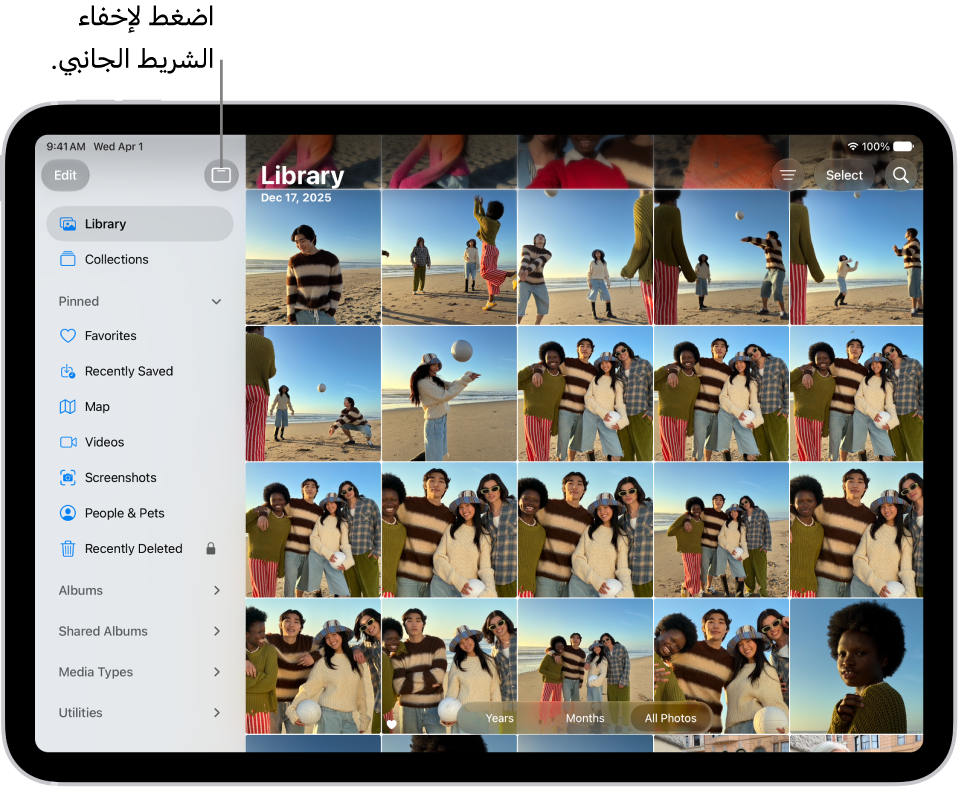Click the Collections icon in the sidebar
The height and width of the screenshot is (790, 960).
click(68, 259)
